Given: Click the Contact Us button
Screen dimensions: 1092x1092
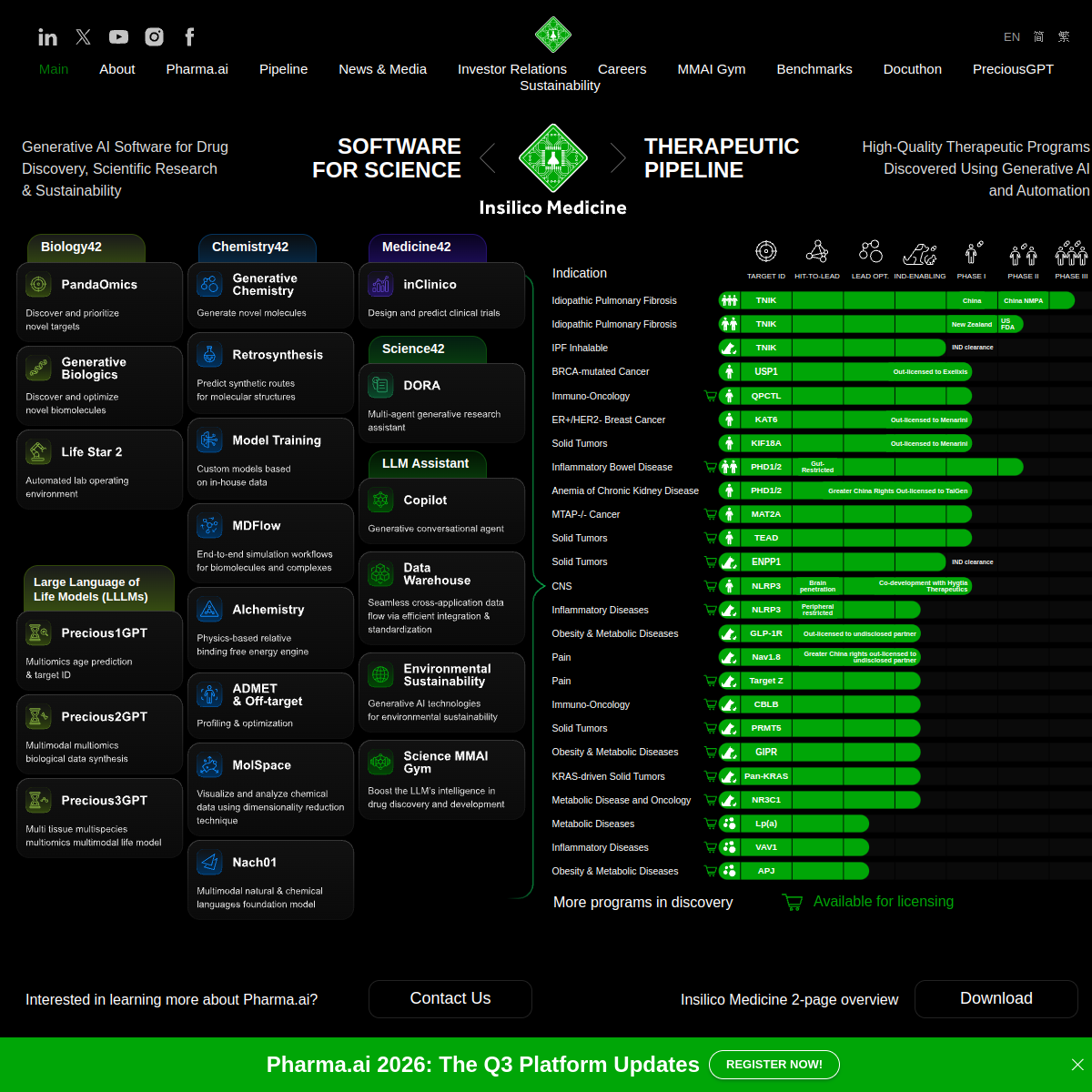Looking at the screenshot, I should point(450,999).
